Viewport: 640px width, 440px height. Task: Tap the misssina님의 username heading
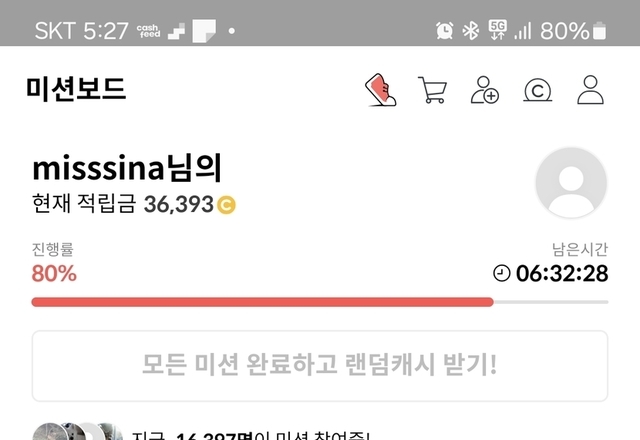click(x=127, y=168)
